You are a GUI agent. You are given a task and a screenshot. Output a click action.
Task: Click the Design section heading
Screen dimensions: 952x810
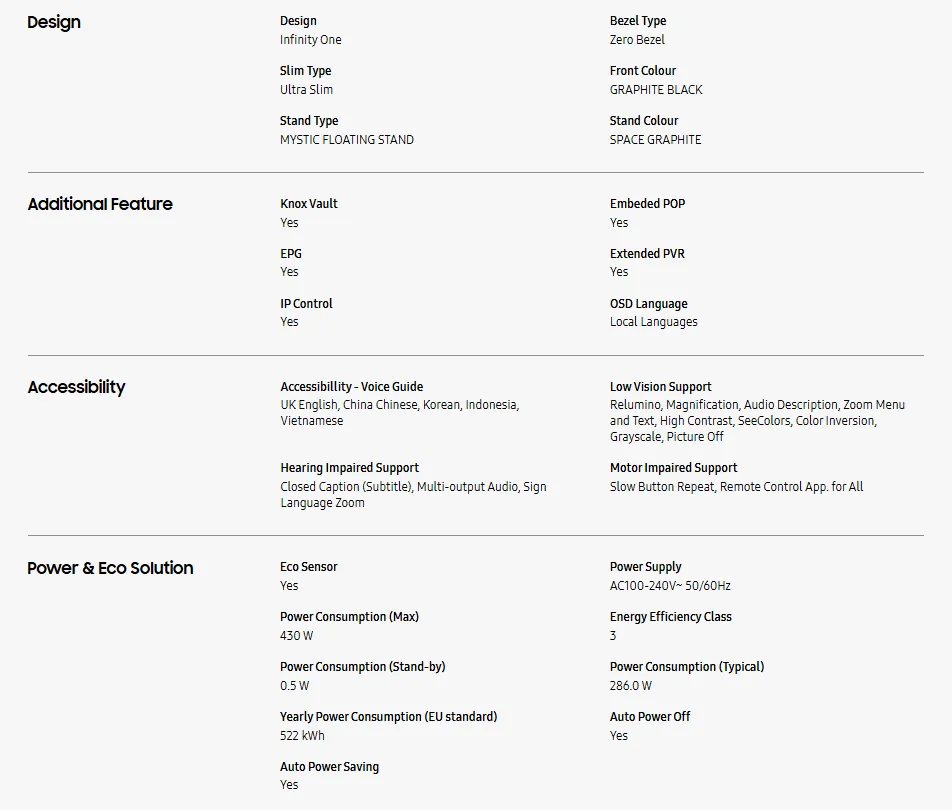point(54,22)
